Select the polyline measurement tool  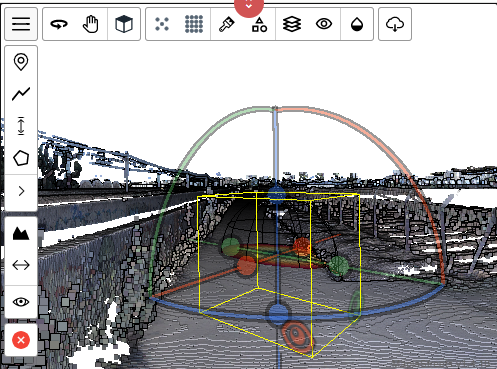point(21,94)
